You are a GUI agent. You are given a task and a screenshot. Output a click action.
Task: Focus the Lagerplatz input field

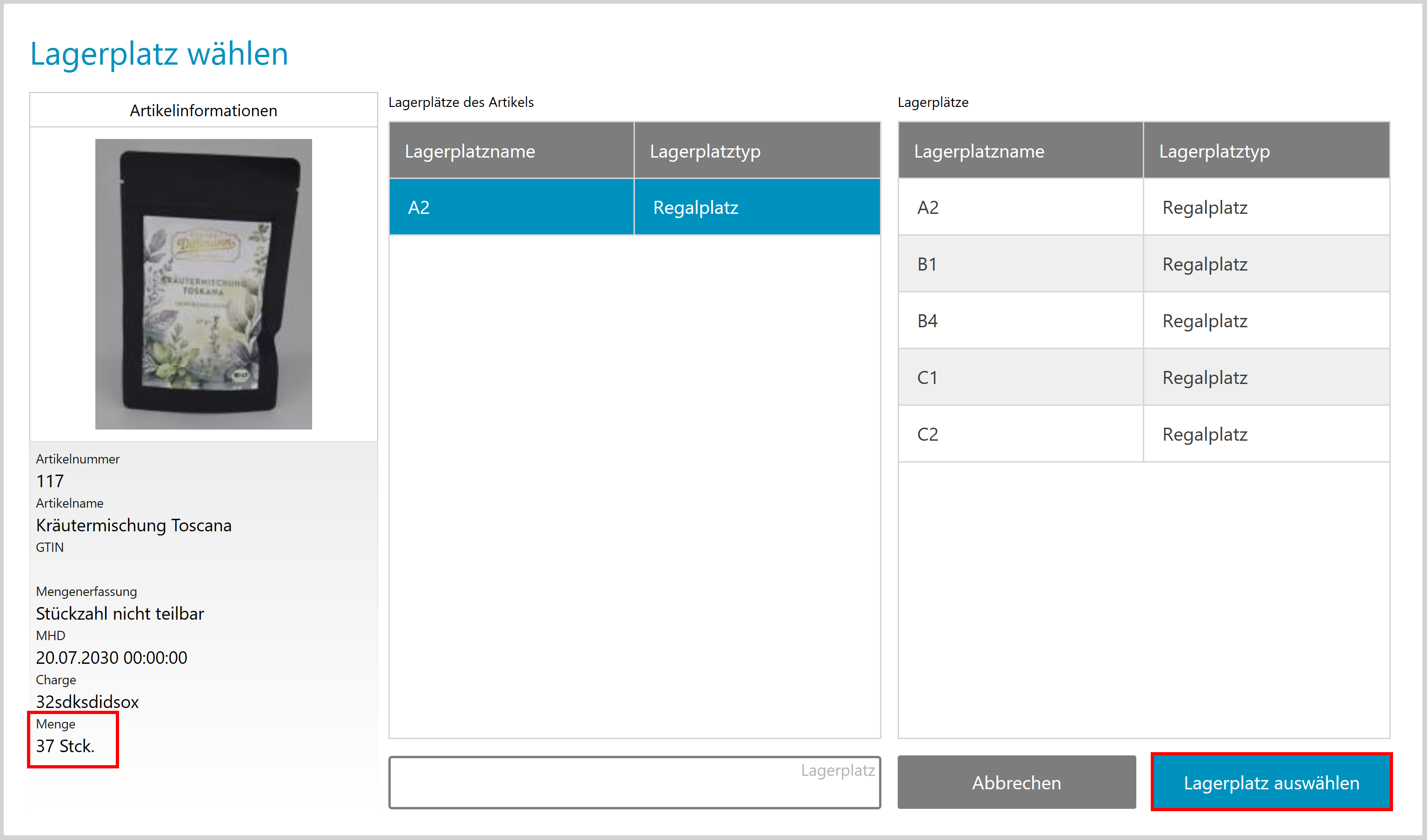633,782
